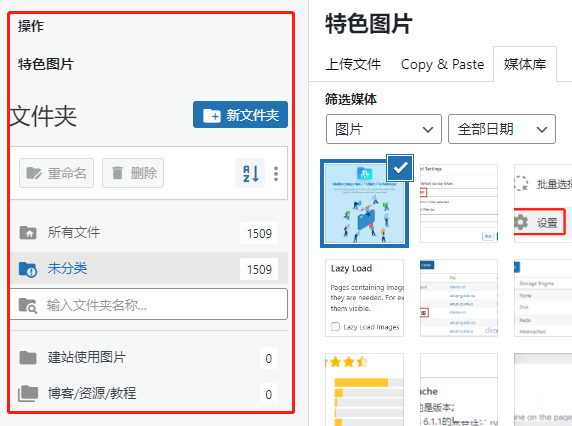The image size is (572, 426).
Task: Click the A-Z sort folders icon
Action: tap(250, 173)
